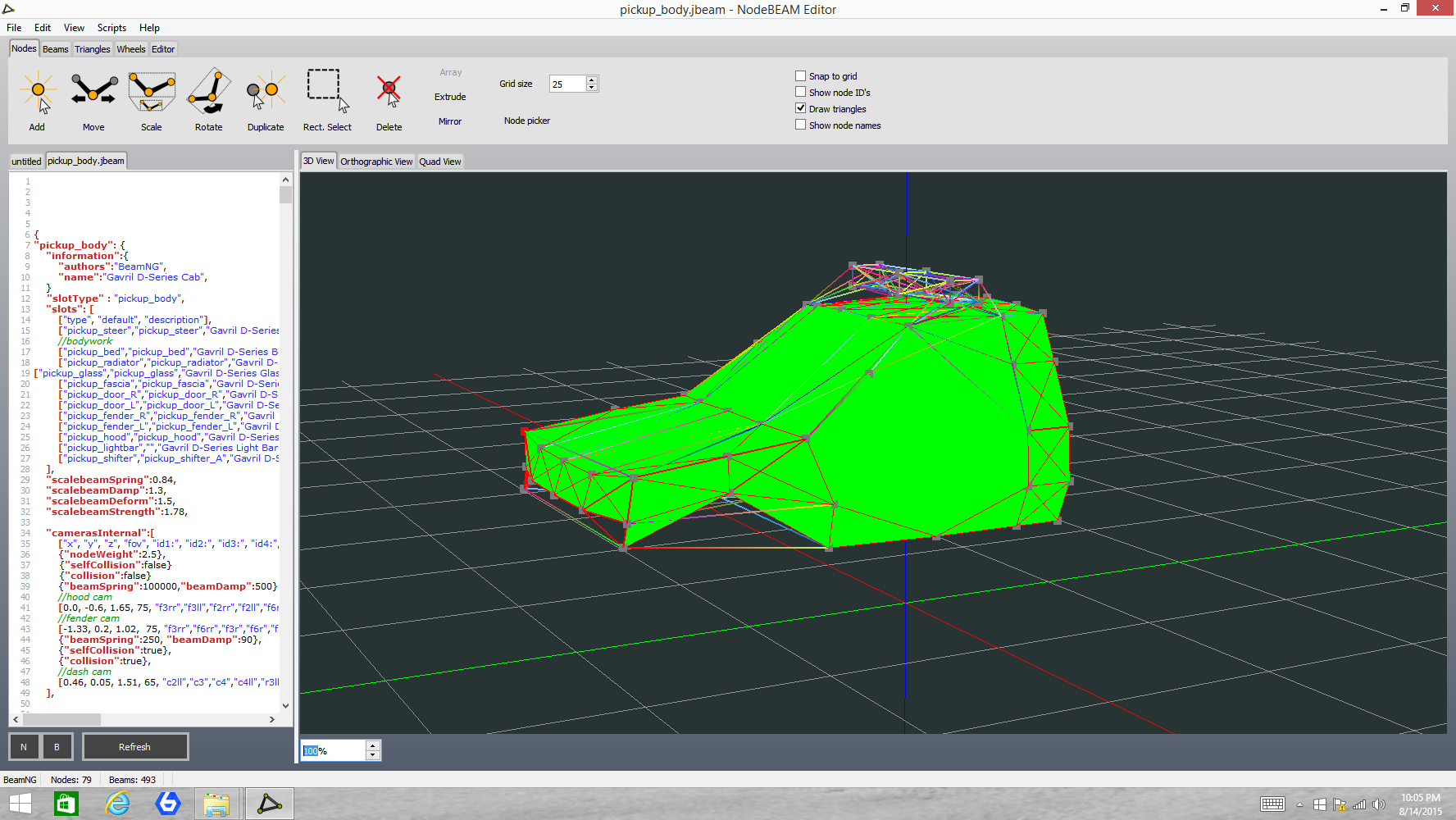Open the Scripts menu
This screenshot has width=1456, height=820.
tap(111, 28)
